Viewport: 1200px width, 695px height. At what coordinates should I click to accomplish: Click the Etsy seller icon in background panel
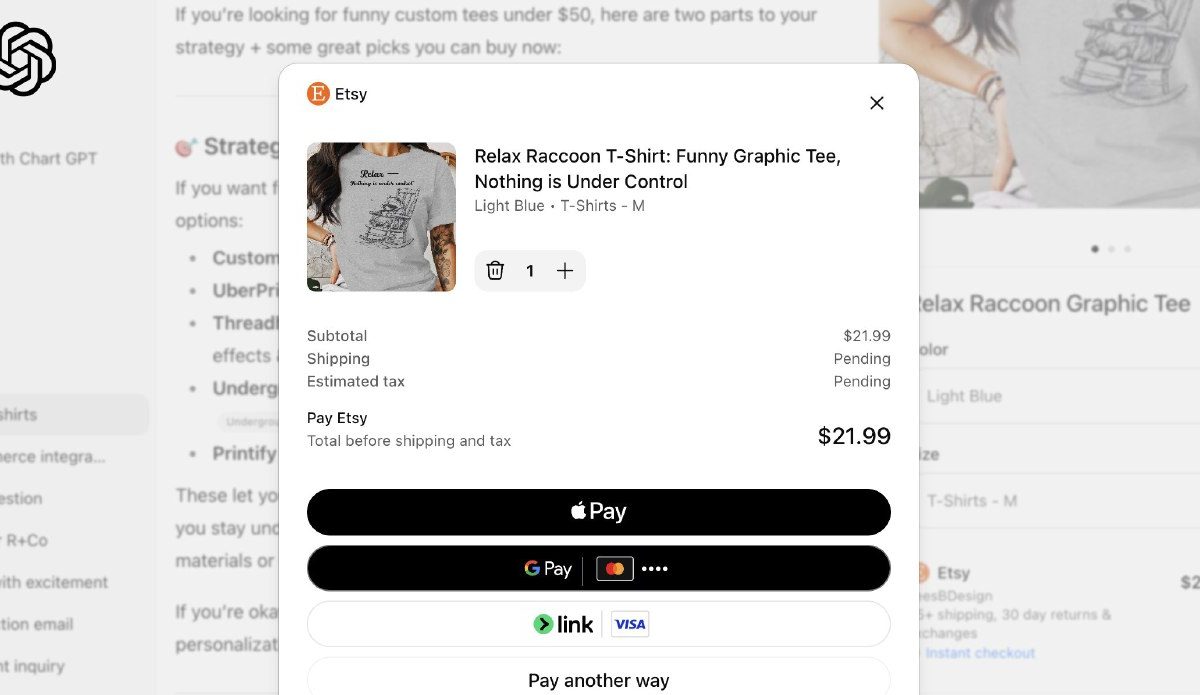(x=922, y=573)
